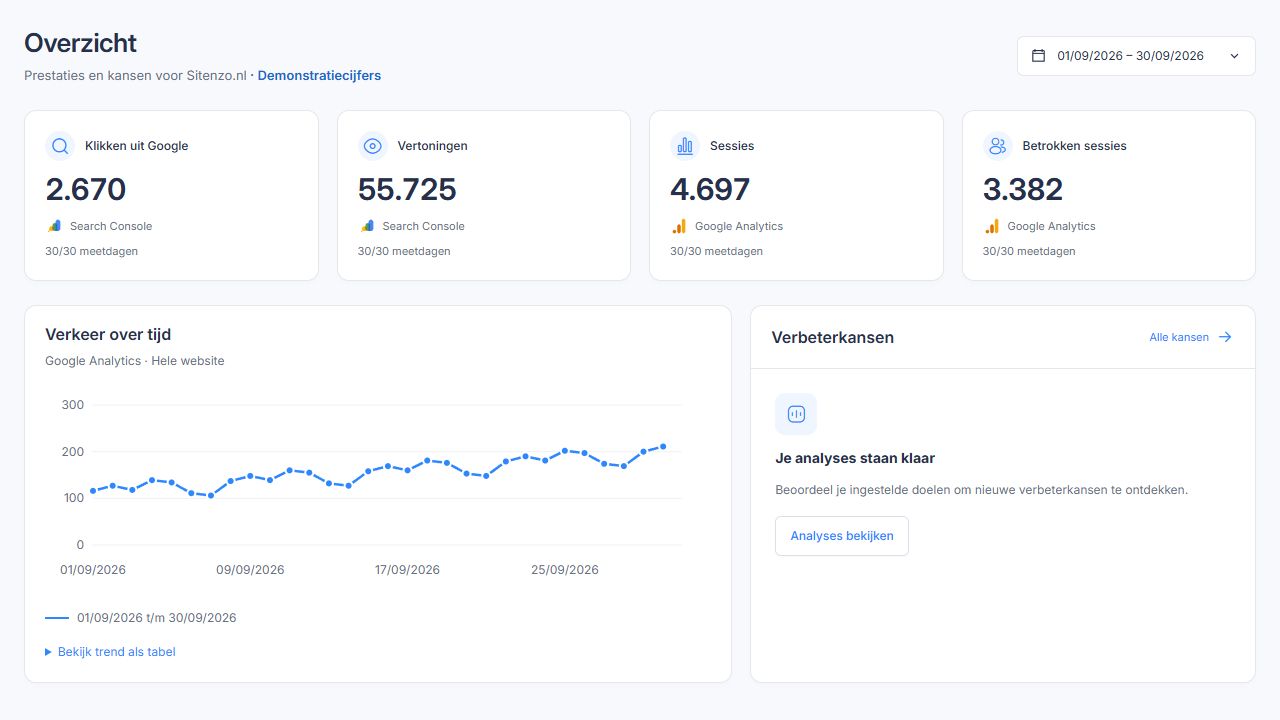Click the magnifier icon on Klikken uit Google card
The width and height of the screenshot is (1280, 720).
point(60,146)
